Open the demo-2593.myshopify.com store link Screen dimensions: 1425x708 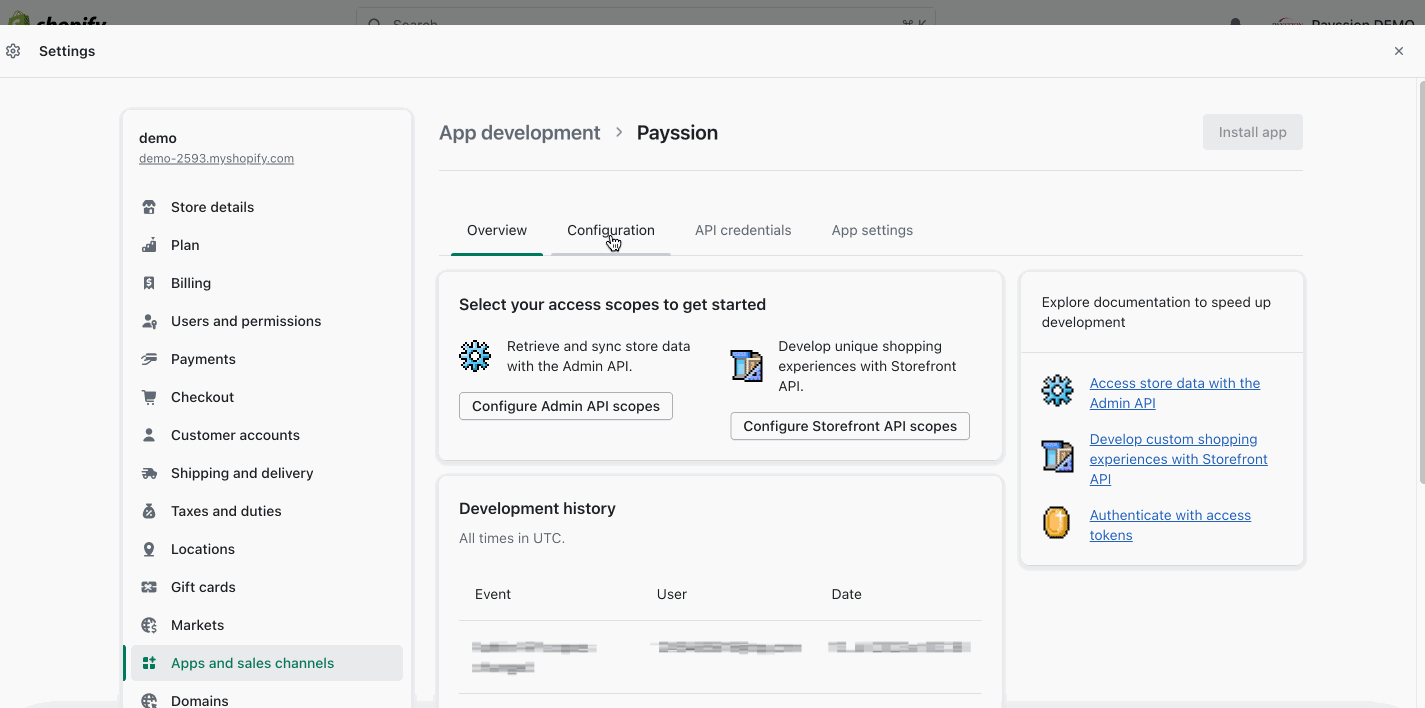pyautogui.click(x=216, y=158)
